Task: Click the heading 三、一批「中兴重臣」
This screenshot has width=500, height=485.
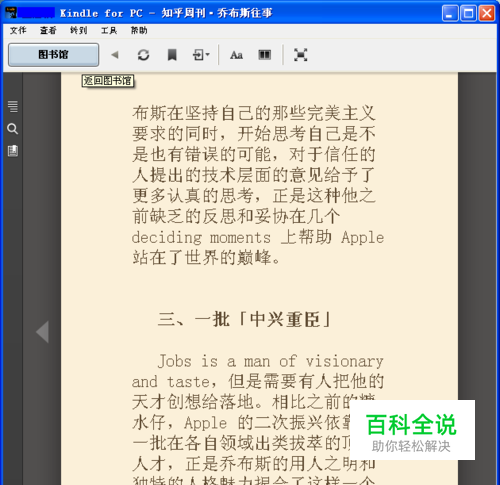Action: coord(244,319)
